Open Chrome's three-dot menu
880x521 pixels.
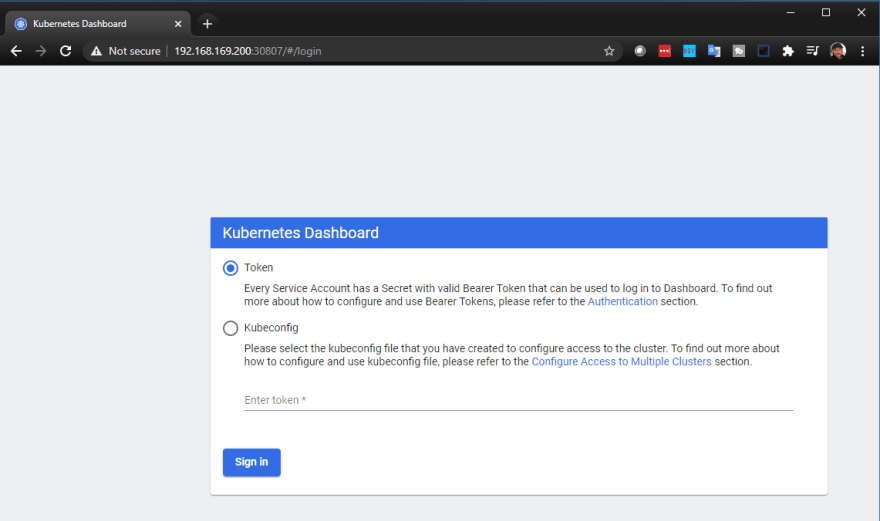coord(863,51)
